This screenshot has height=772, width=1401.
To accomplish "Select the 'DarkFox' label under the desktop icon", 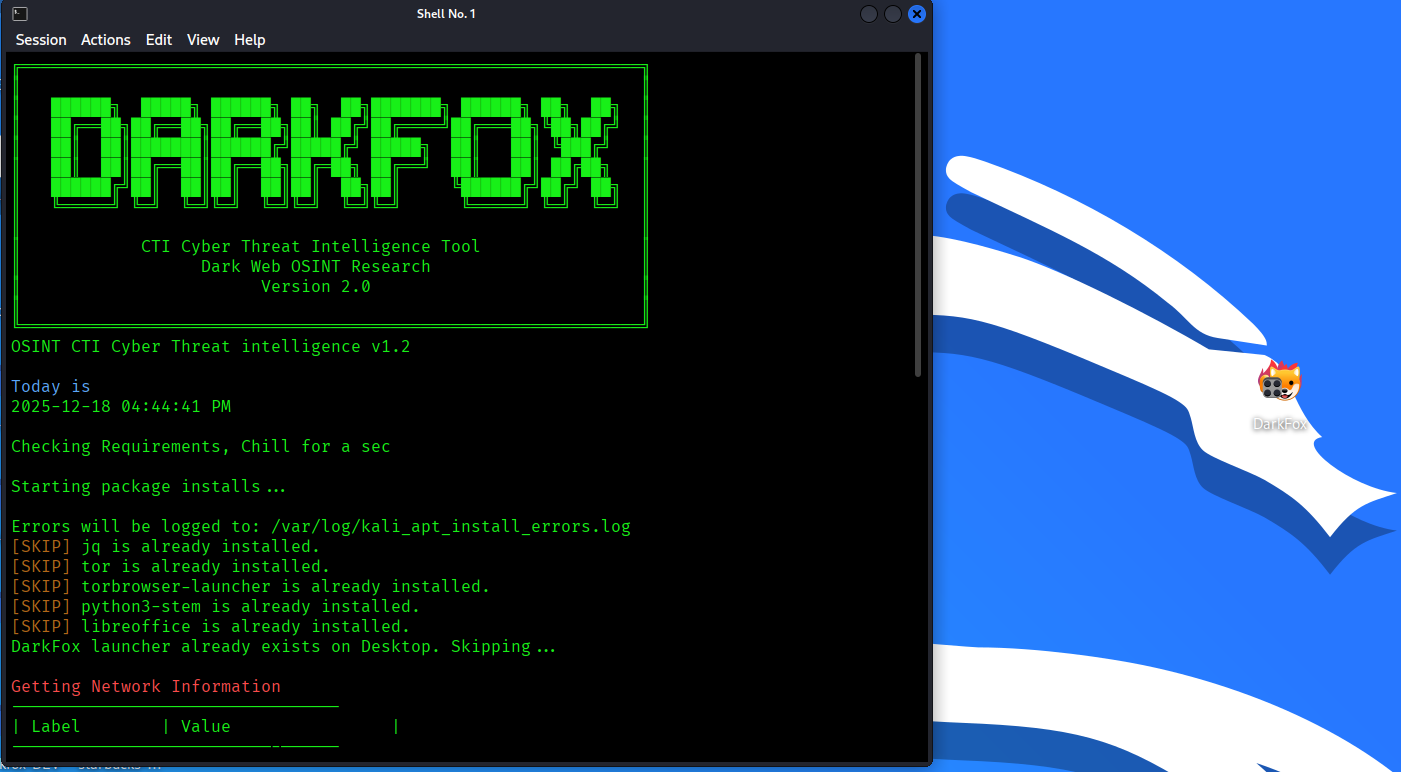I will click(x=1280, y=424).
